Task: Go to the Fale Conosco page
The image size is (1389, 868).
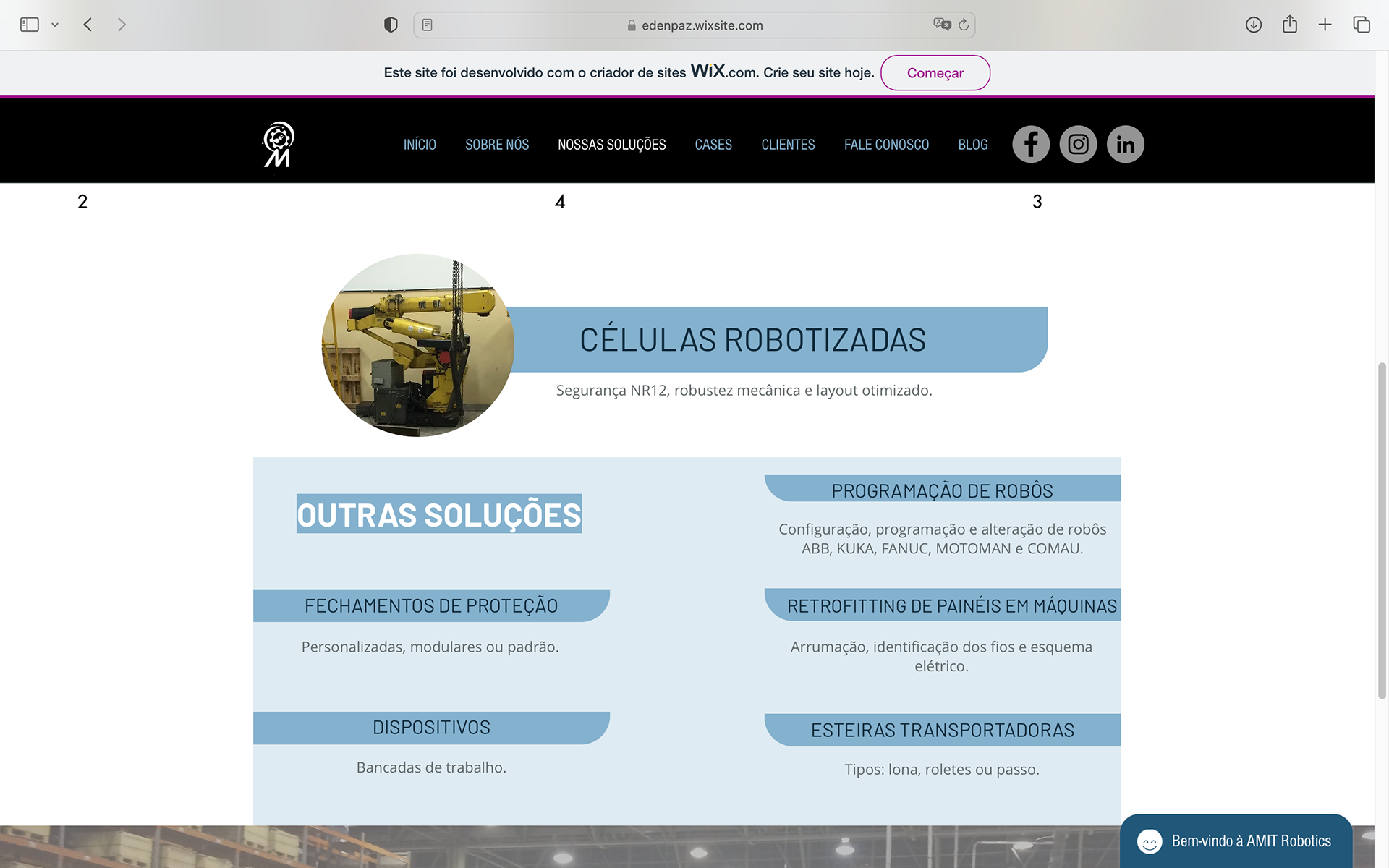Action: 886,145
